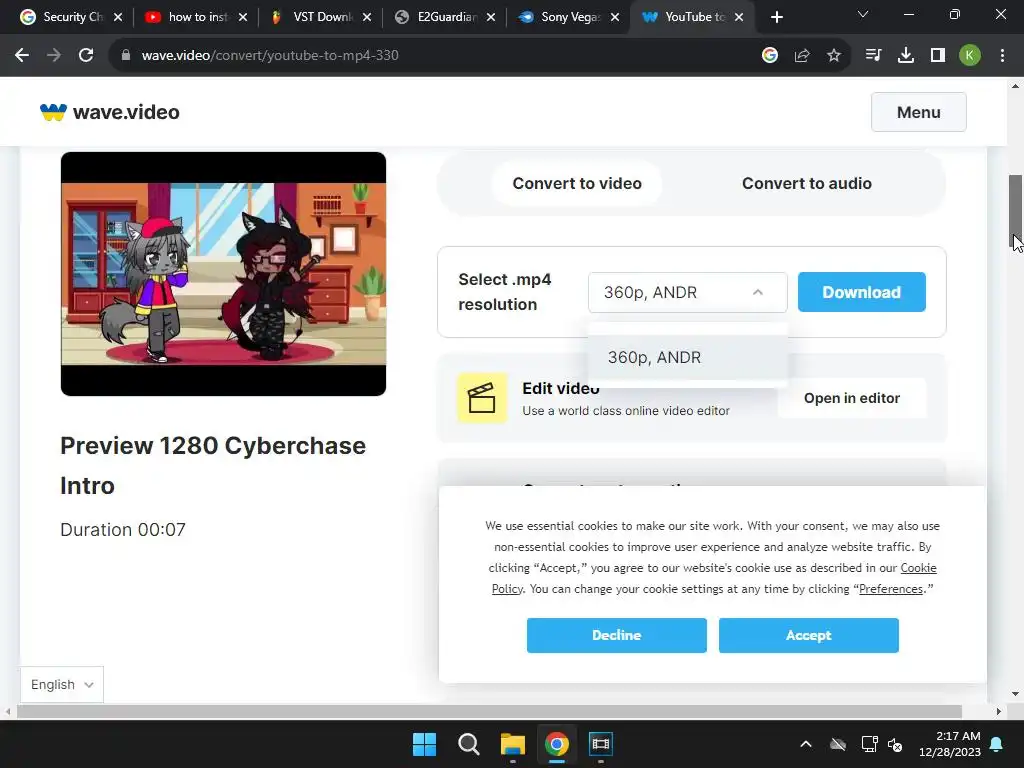Open Windows Start menu
Image resolution: width=1024 pixels, height=768 pixels.
tap(424, 744)
